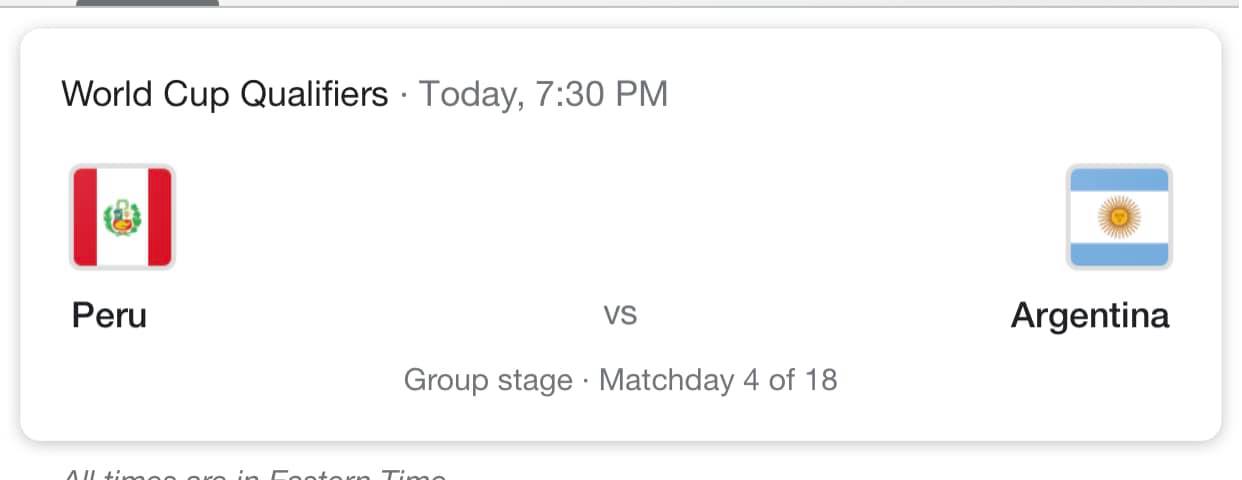Click the Peru flag icon
Image resolution: width=1242 pixels, height=480 pixels.
pos(122,217)
